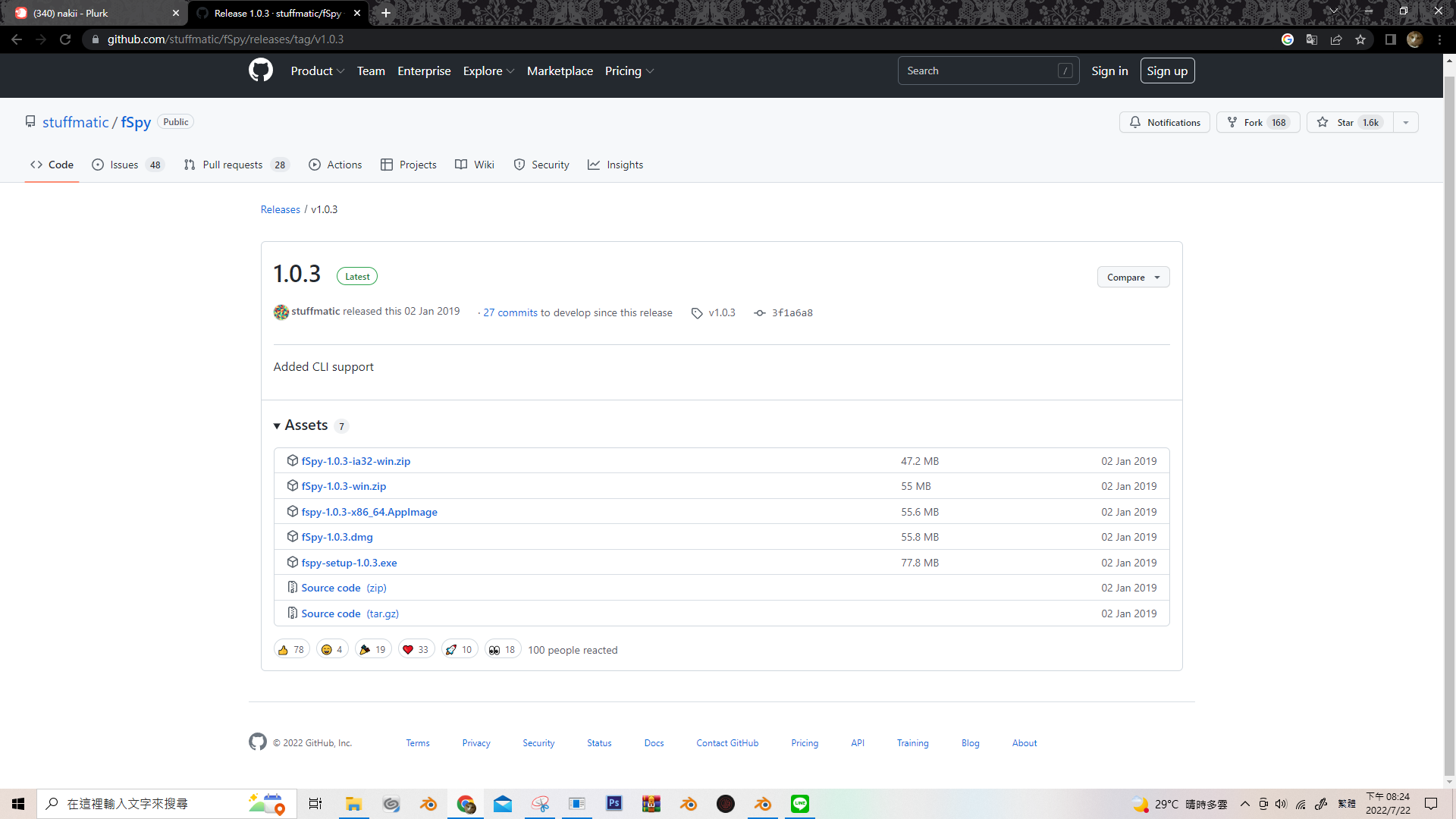The width and height of the screenshot is (1456, 819).
Task: Open the Security tab
Action: coord(541,165)
